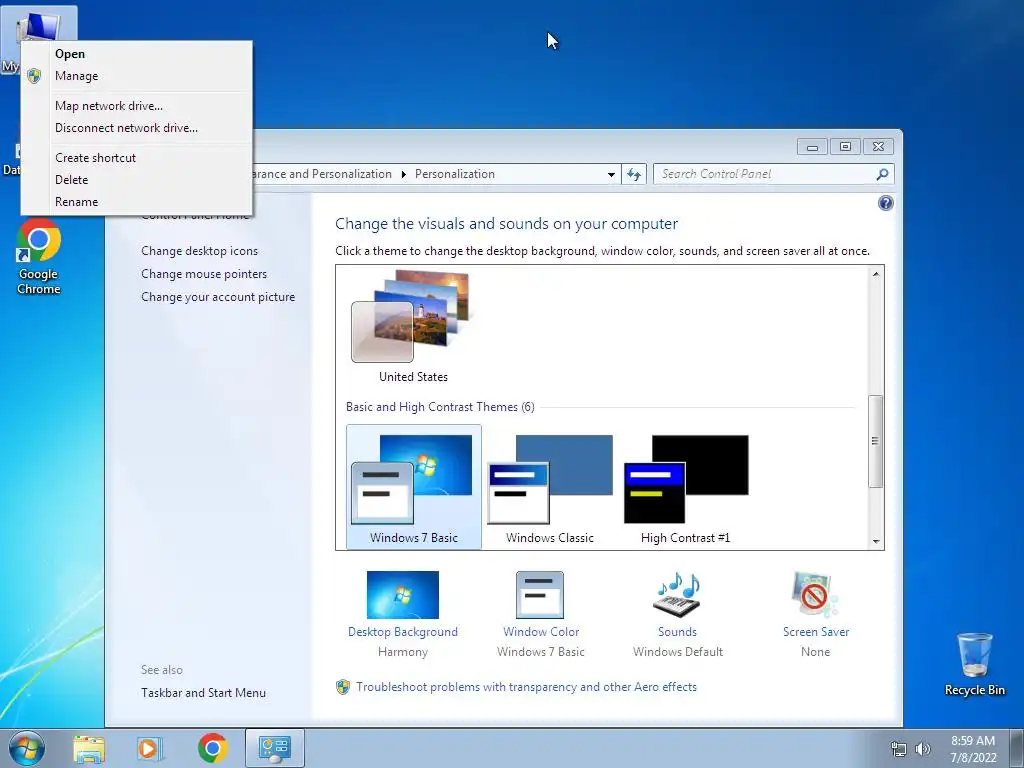Click the theme list scrollbar thumb

click(x=876, y=441)
